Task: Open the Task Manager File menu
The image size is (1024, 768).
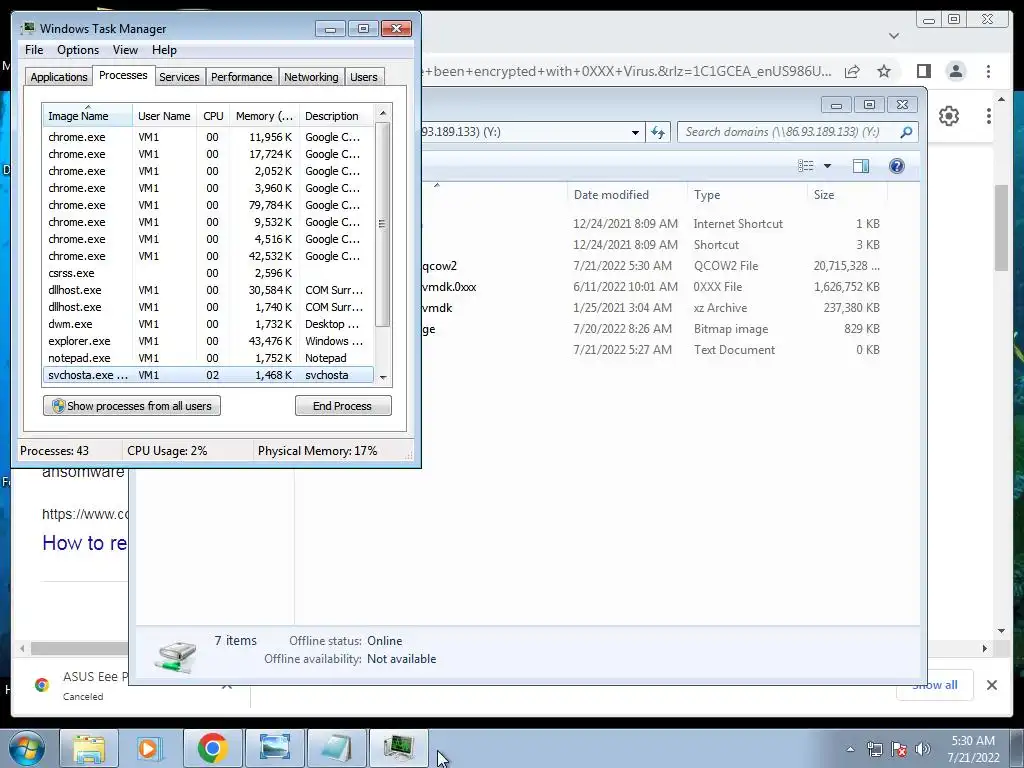Action: point(34,50)
